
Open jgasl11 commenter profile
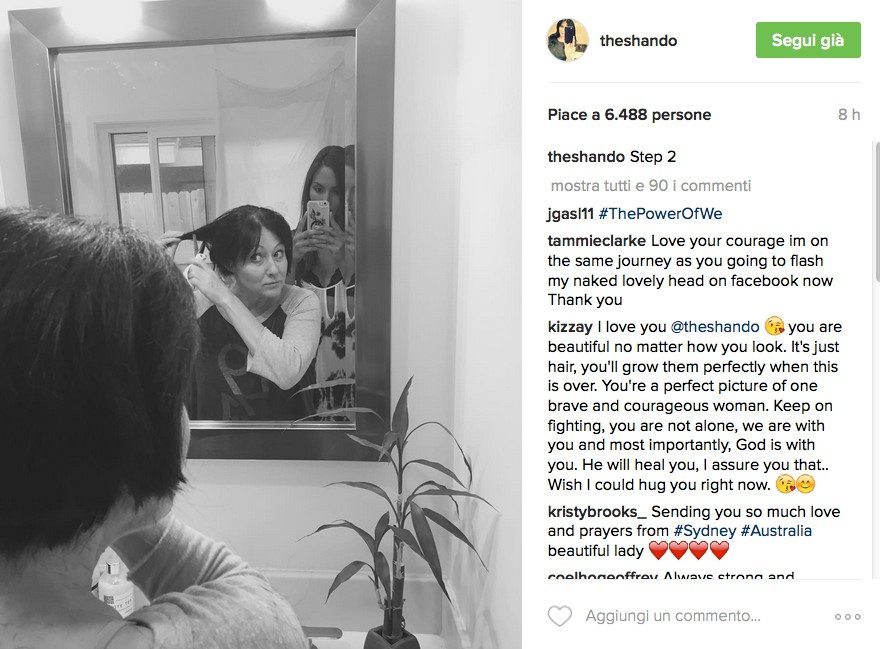tap(570, 213)
